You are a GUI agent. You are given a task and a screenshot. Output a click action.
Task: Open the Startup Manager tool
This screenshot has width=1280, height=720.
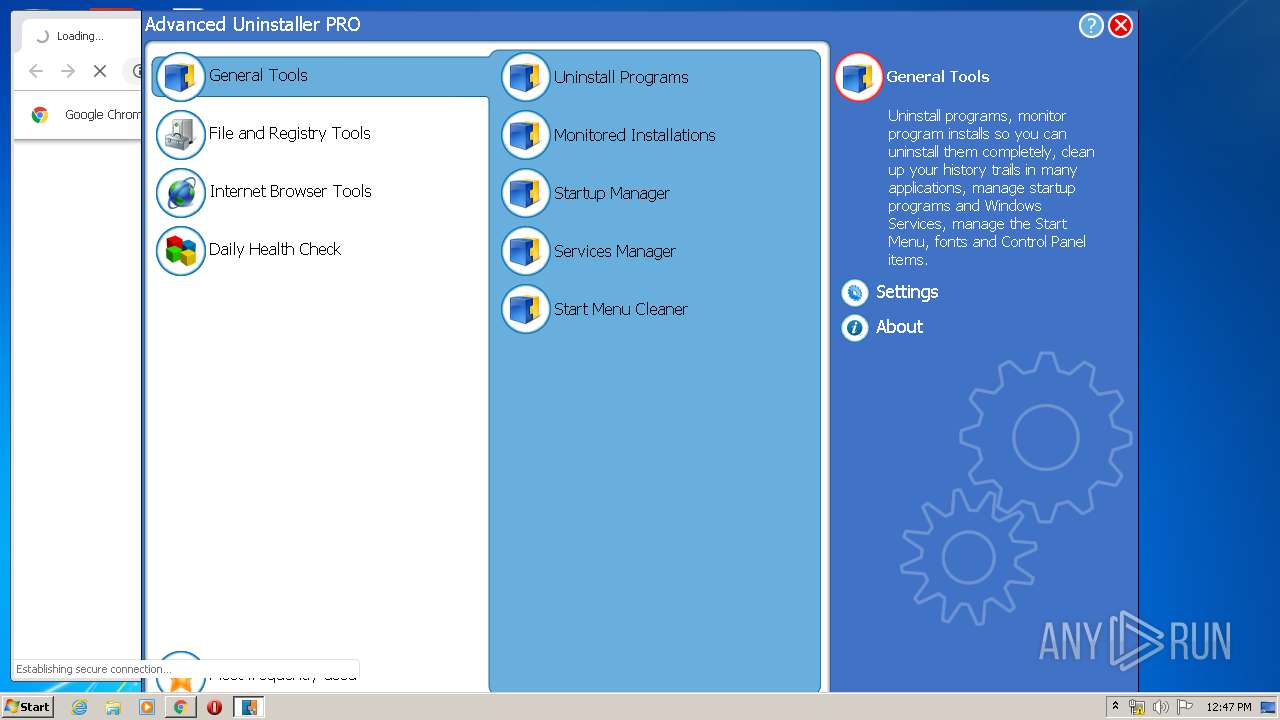(x=612, y=193)
